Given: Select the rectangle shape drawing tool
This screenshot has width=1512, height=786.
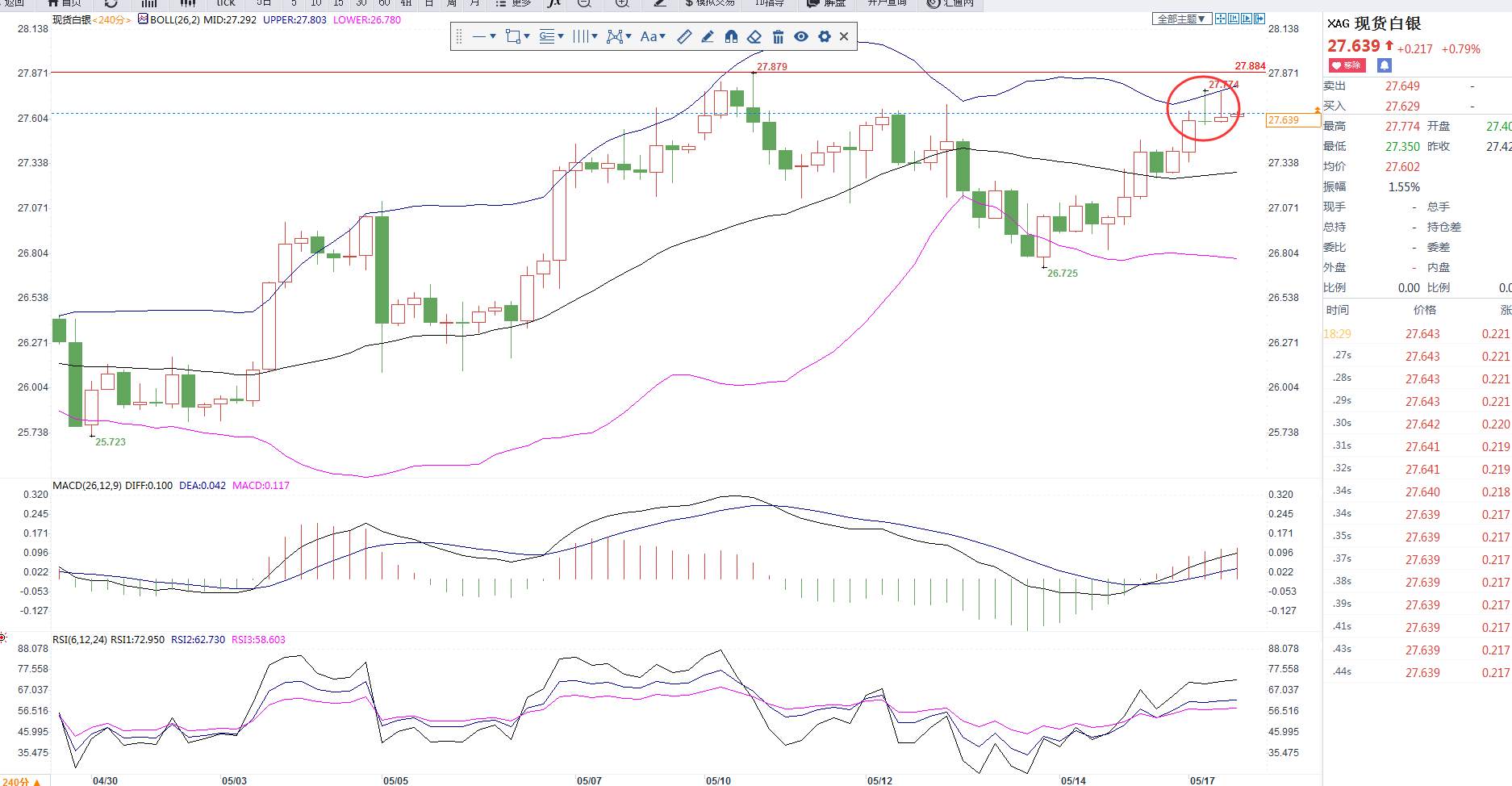Looking at the screenshot, I should pyautogui.click(x=512, y=36).
